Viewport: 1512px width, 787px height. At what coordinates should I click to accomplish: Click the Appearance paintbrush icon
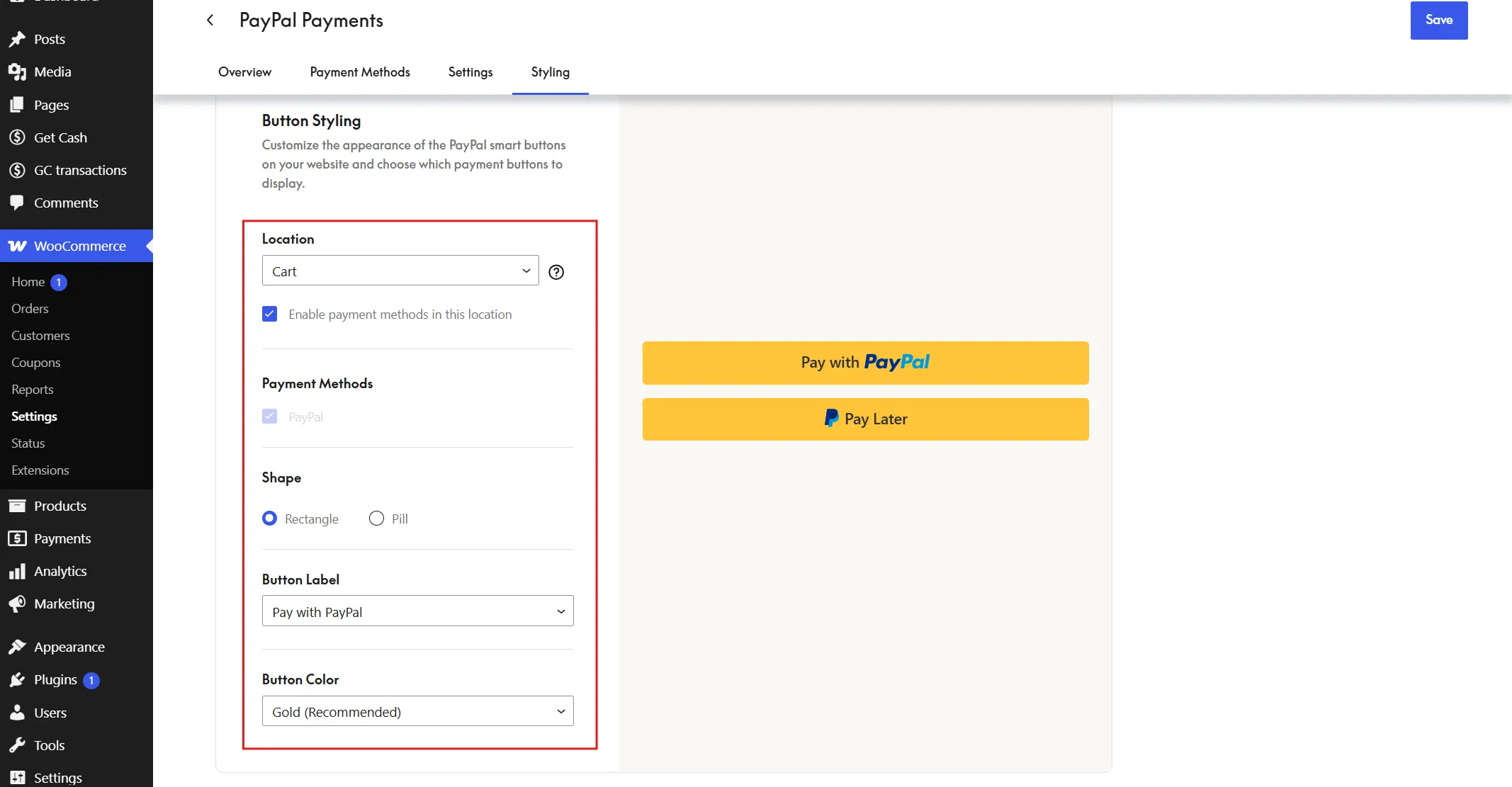coord(17,647)
